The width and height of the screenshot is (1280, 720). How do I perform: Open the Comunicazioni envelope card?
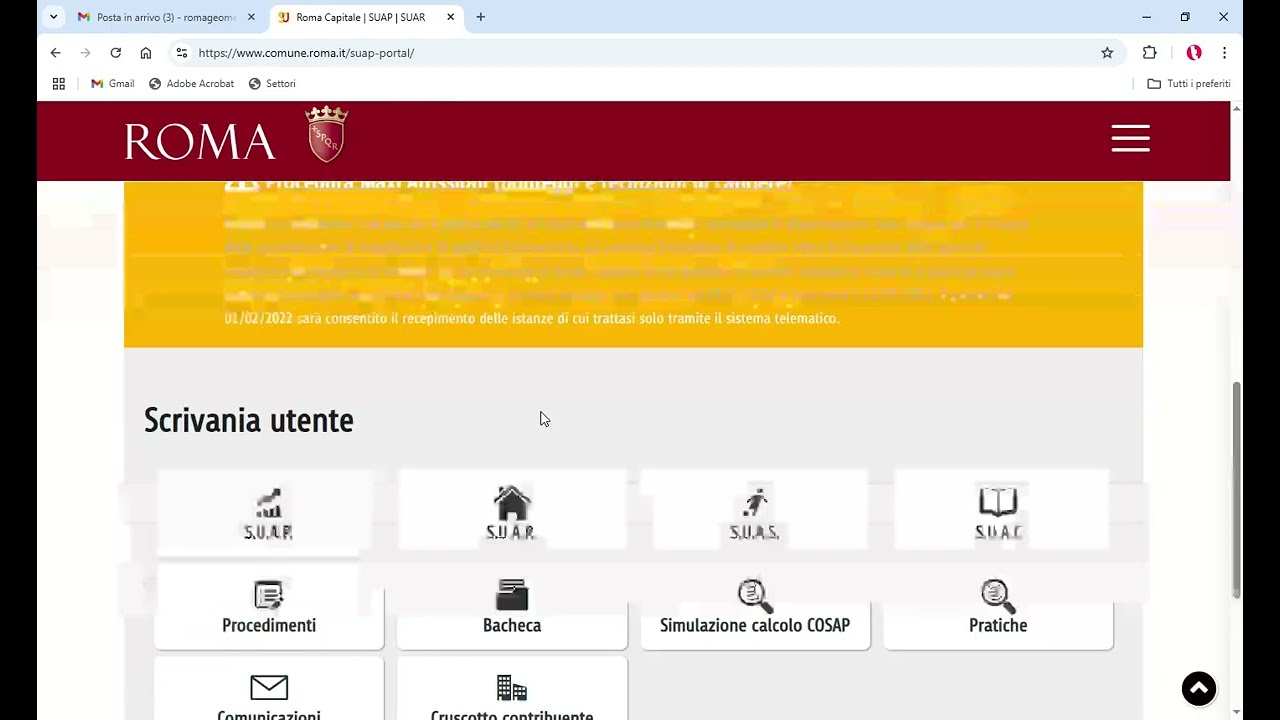point(269,690)
